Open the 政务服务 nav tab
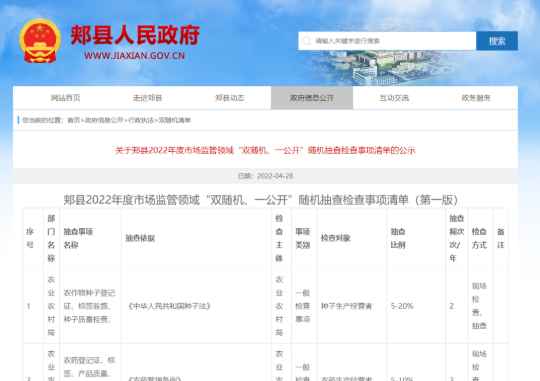The width and height of the screenshot is (540, 381). (x=476, y=98)
